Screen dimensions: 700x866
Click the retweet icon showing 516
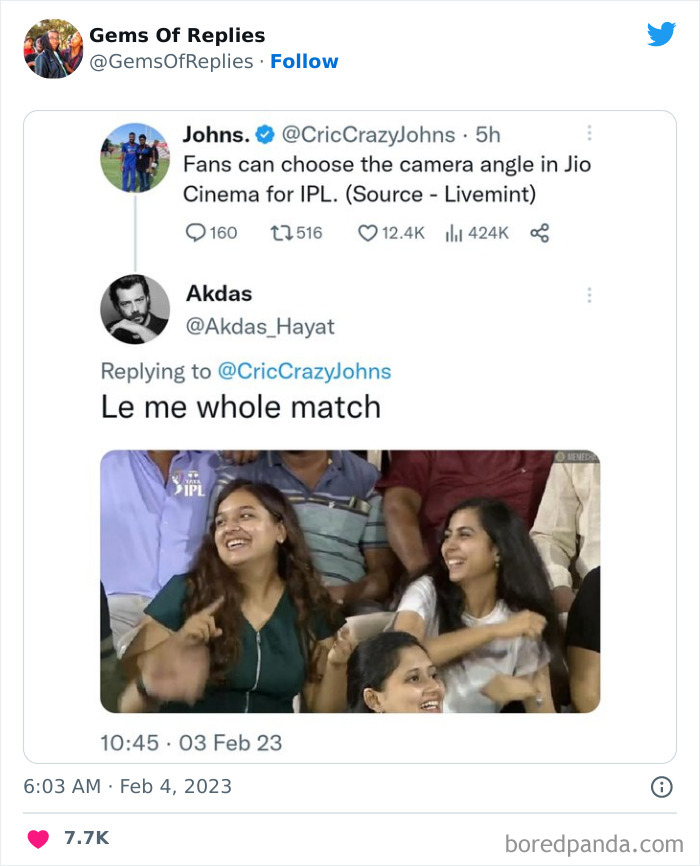[x=280, y=233]
